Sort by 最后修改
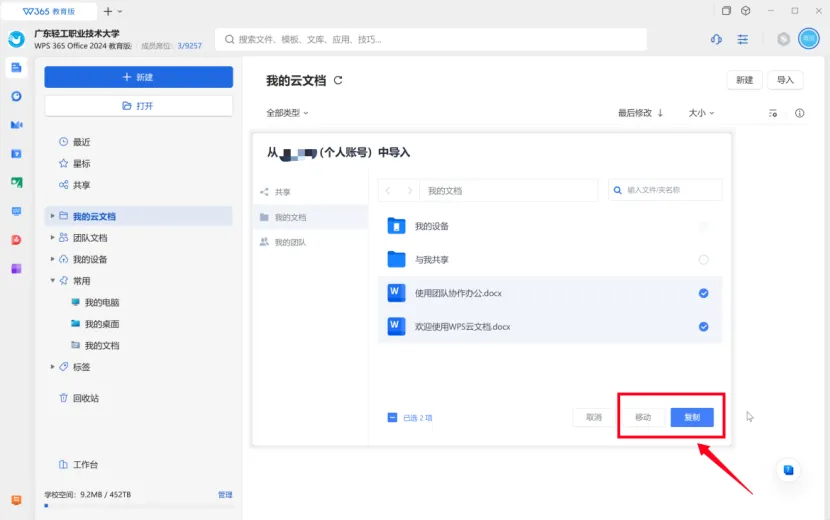Viewport: 830px width, 520px height. click(x=640, y=113)
